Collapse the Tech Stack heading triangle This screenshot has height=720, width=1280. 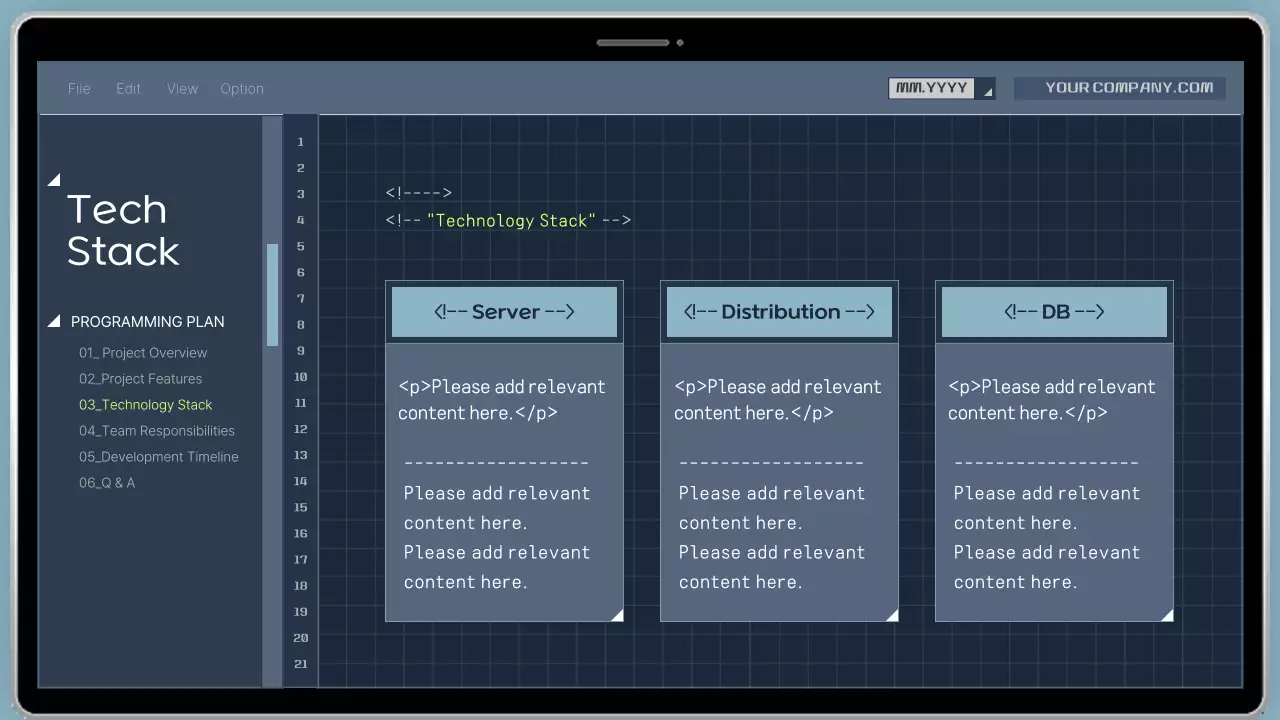(55, 179)
